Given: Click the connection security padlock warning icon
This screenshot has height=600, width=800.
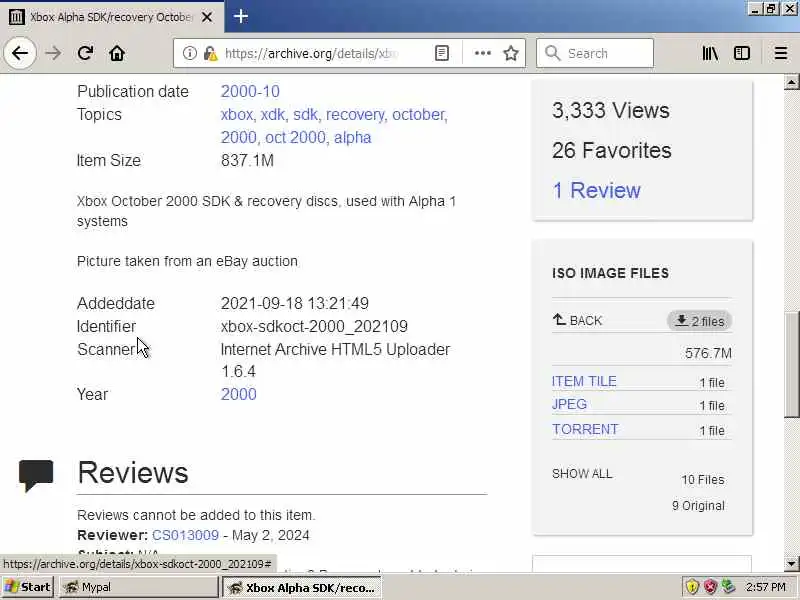Looking at the screenshot, I should (x=210, y=53).
